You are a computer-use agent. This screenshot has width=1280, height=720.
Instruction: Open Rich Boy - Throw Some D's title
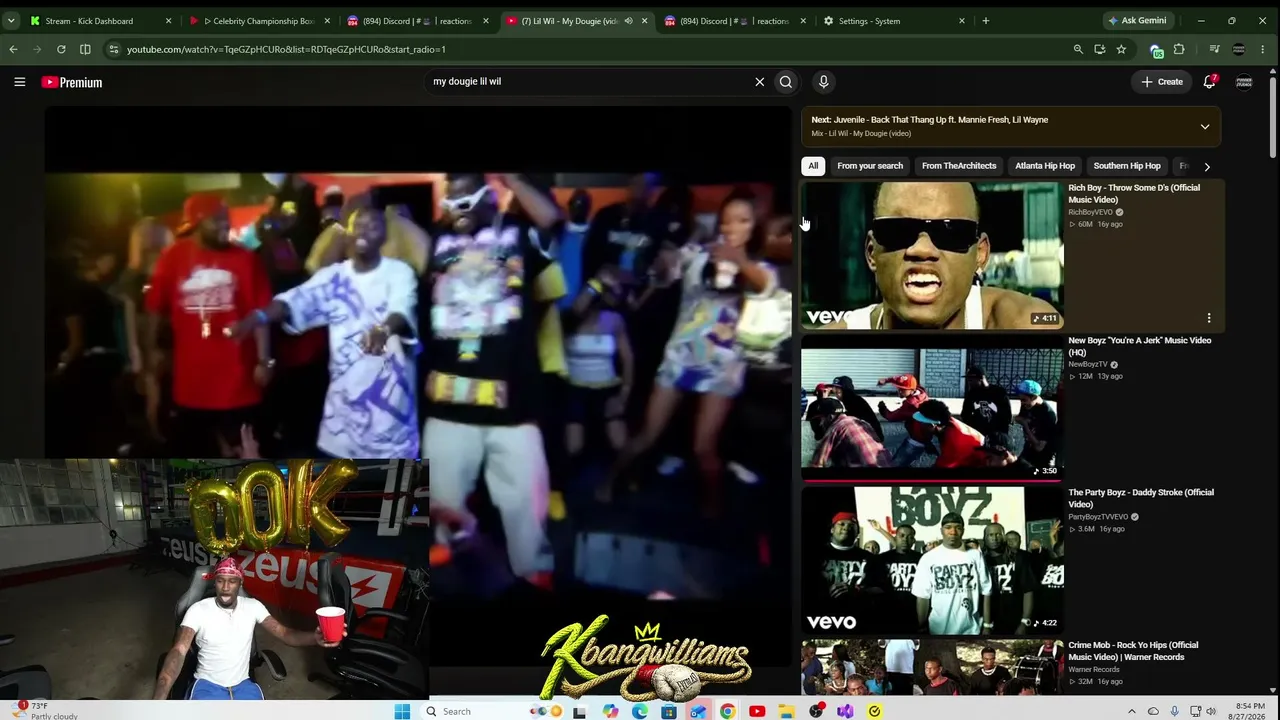click(x=1134, y=194)
